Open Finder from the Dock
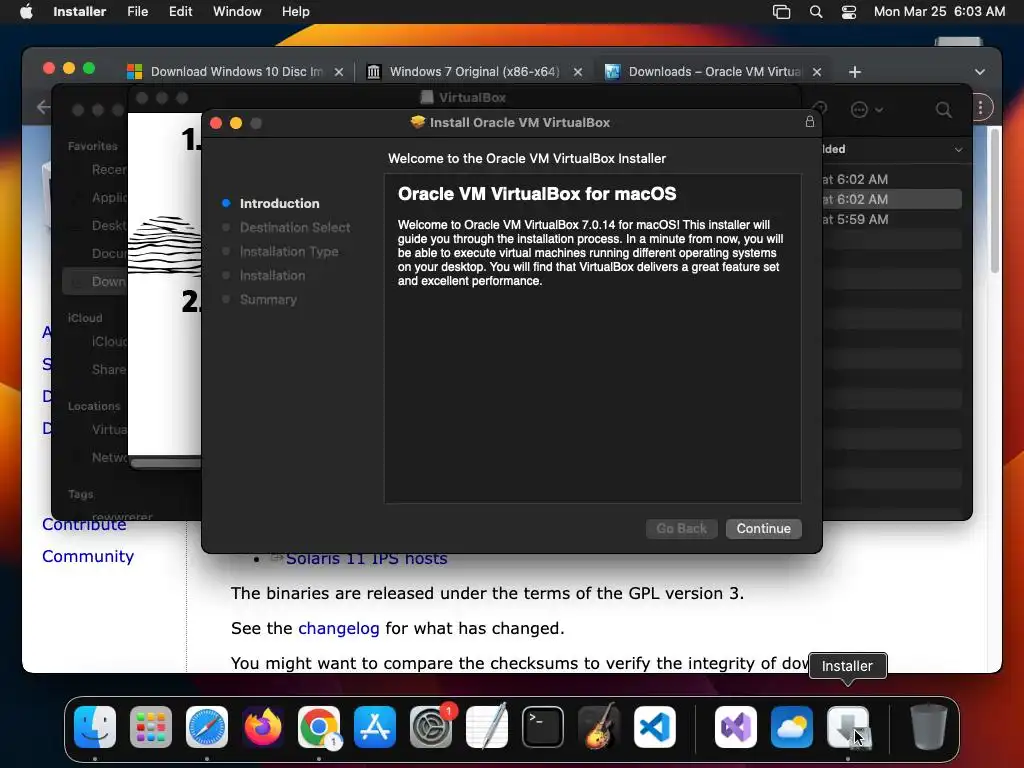 pyautogui.click(x=95, y=727)
